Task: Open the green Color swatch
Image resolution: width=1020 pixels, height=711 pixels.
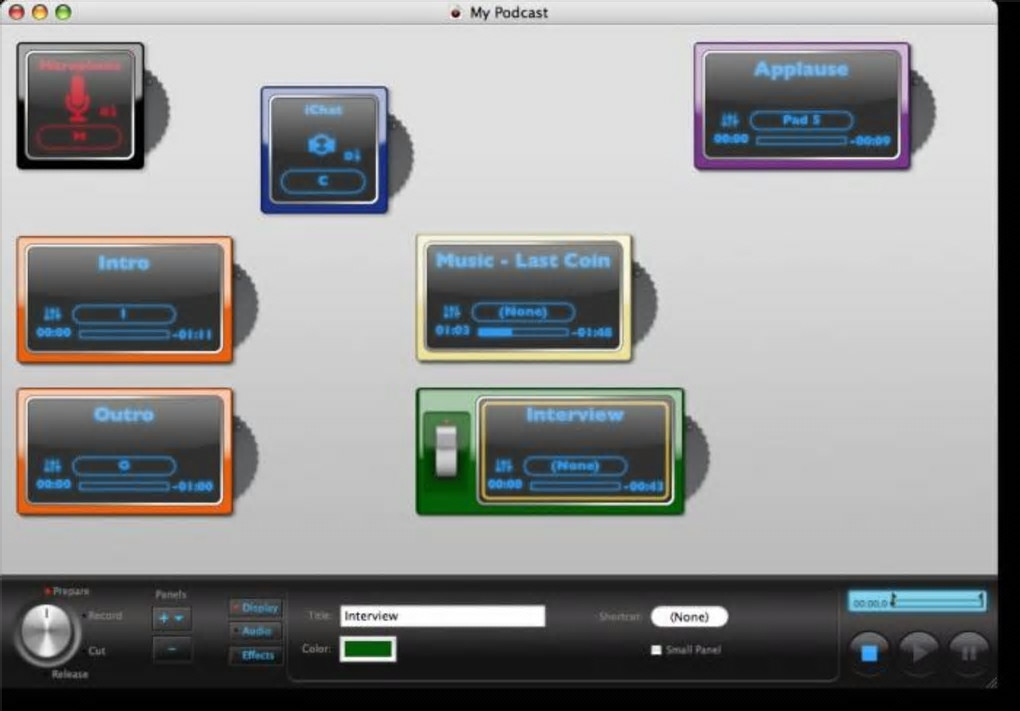Action: point(368,649)
